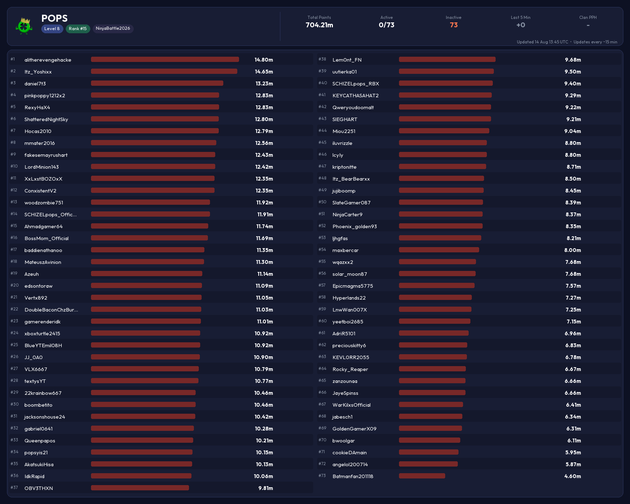Click the progress bar for daniel713
Viewport: 630px width, 504px height.
157,84
